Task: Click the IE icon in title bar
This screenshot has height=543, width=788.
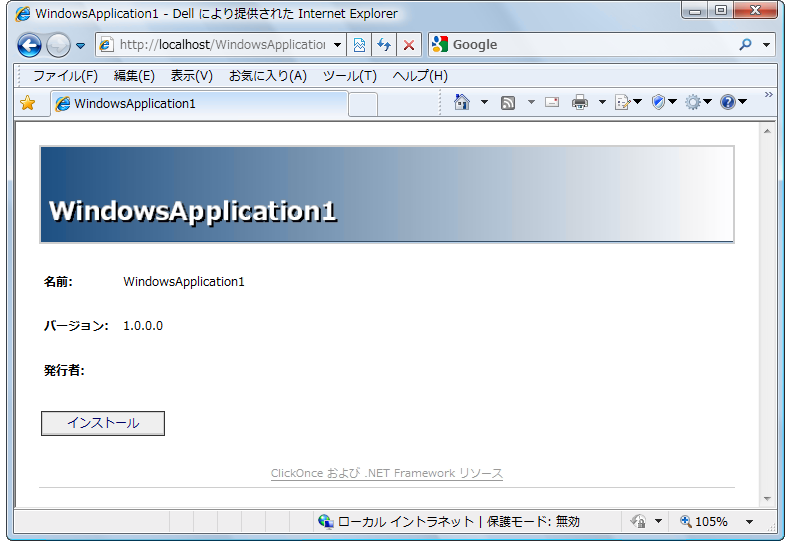Action: coord(22,14)
